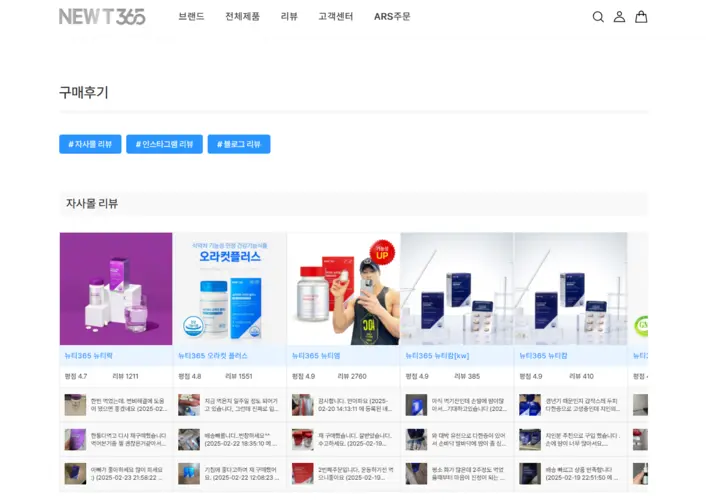Open third review thumbnail under 리뷰 410

tap(530, 474)
